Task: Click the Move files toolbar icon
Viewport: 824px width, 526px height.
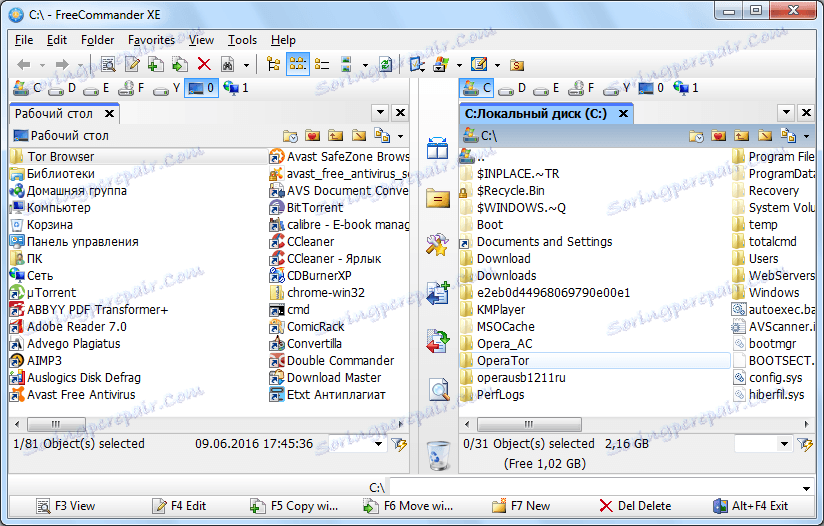Action: [x=180, y=65]
